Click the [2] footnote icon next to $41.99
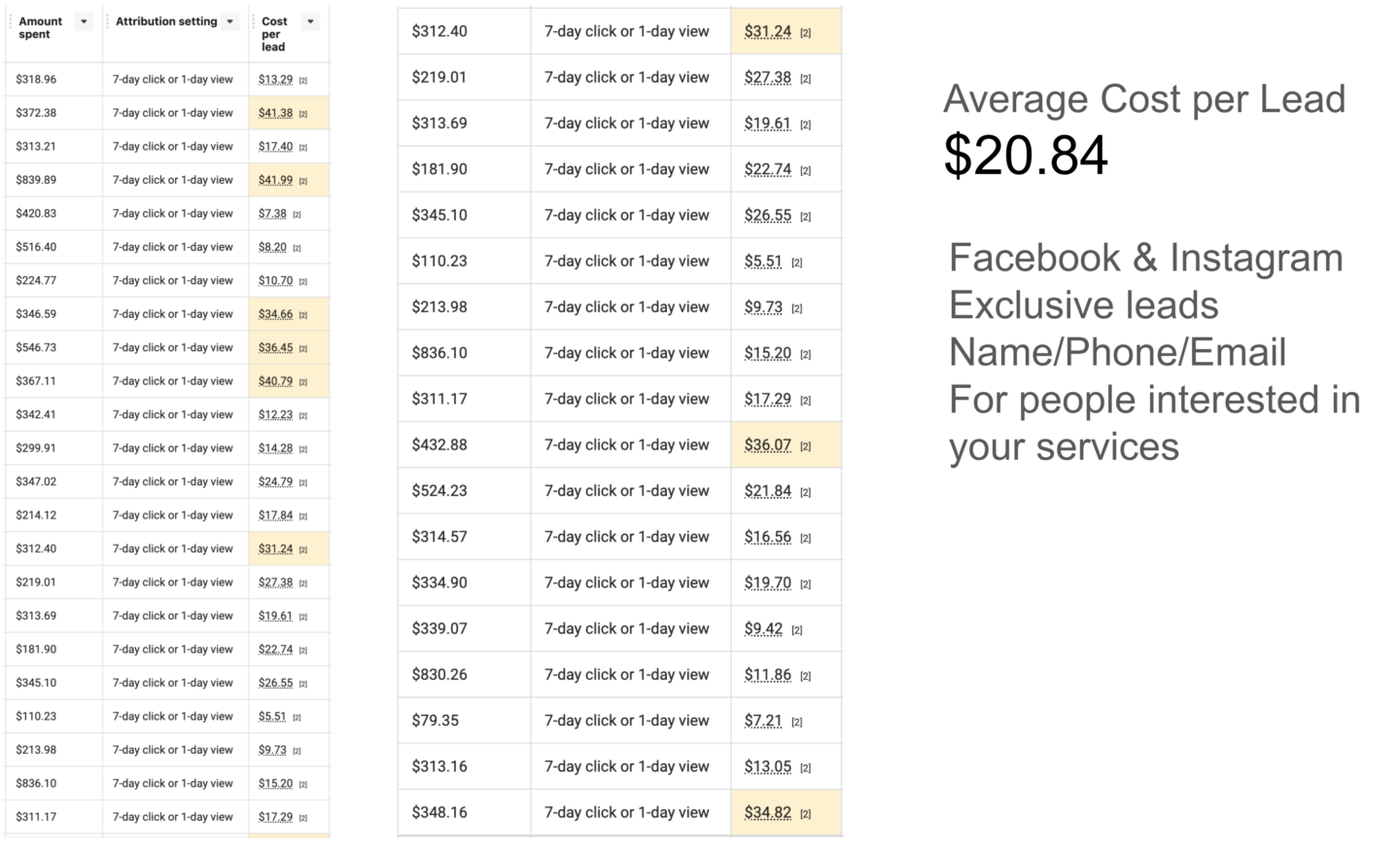1400x852 pixels. (303, 181)
